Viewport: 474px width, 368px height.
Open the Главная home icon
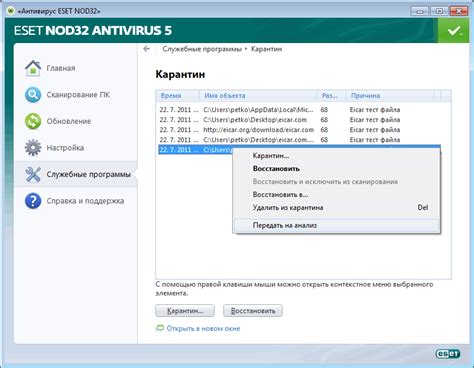33,68
